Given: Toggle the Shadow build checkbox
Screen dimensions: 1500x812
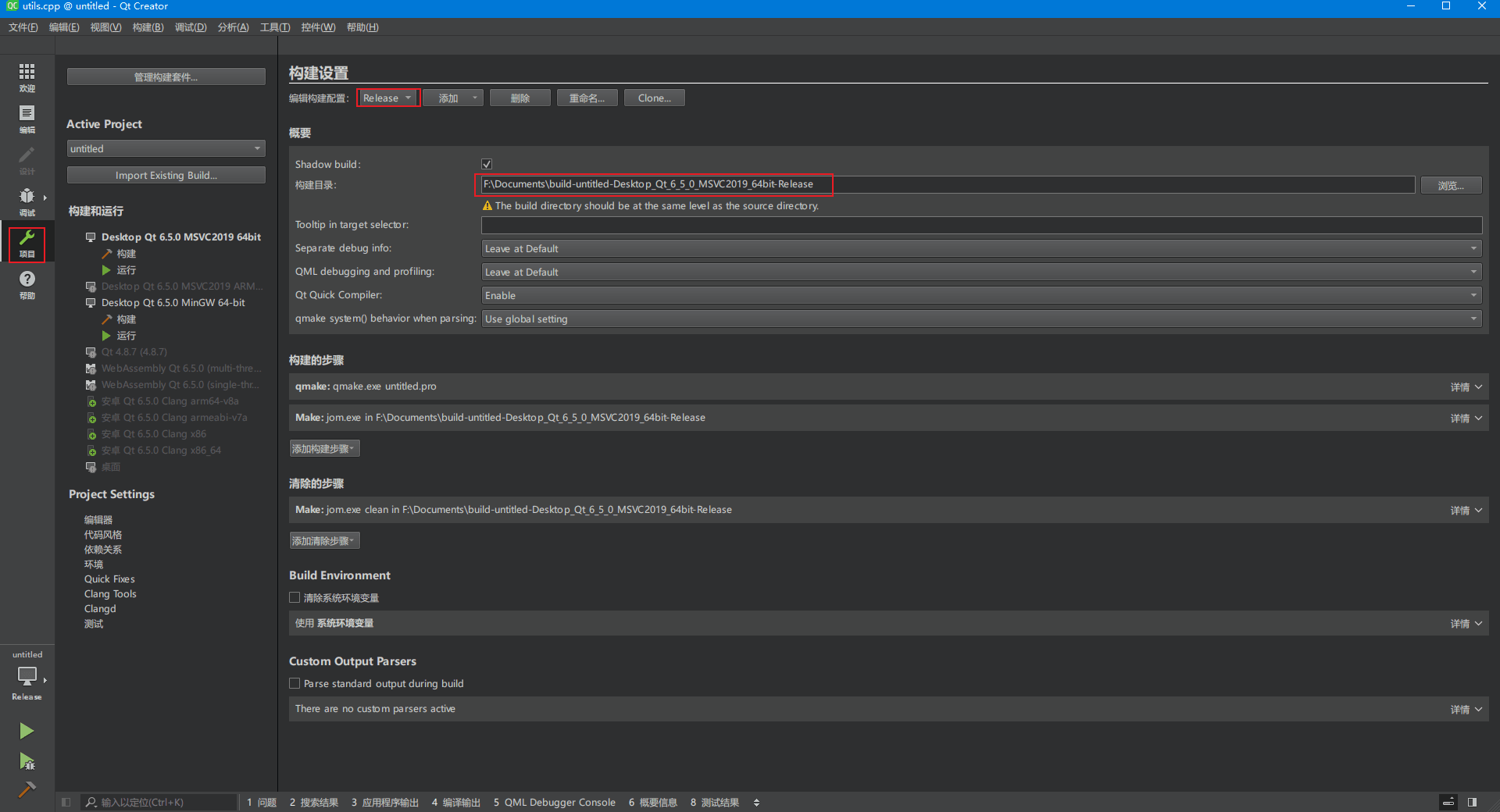Looking at the screenshot, I should click(x=487, y=164).
